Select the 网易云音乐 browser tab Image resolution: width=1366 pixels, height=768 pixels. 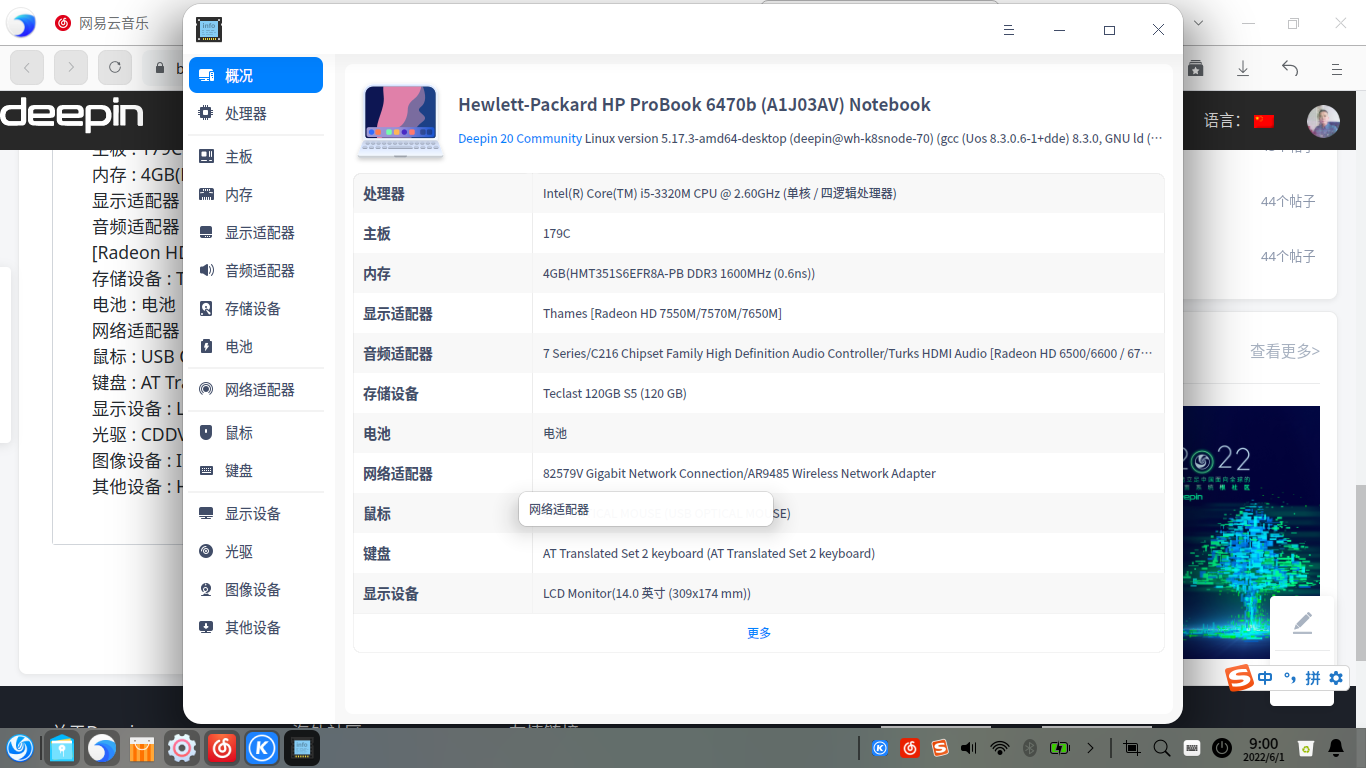(109, 22)
